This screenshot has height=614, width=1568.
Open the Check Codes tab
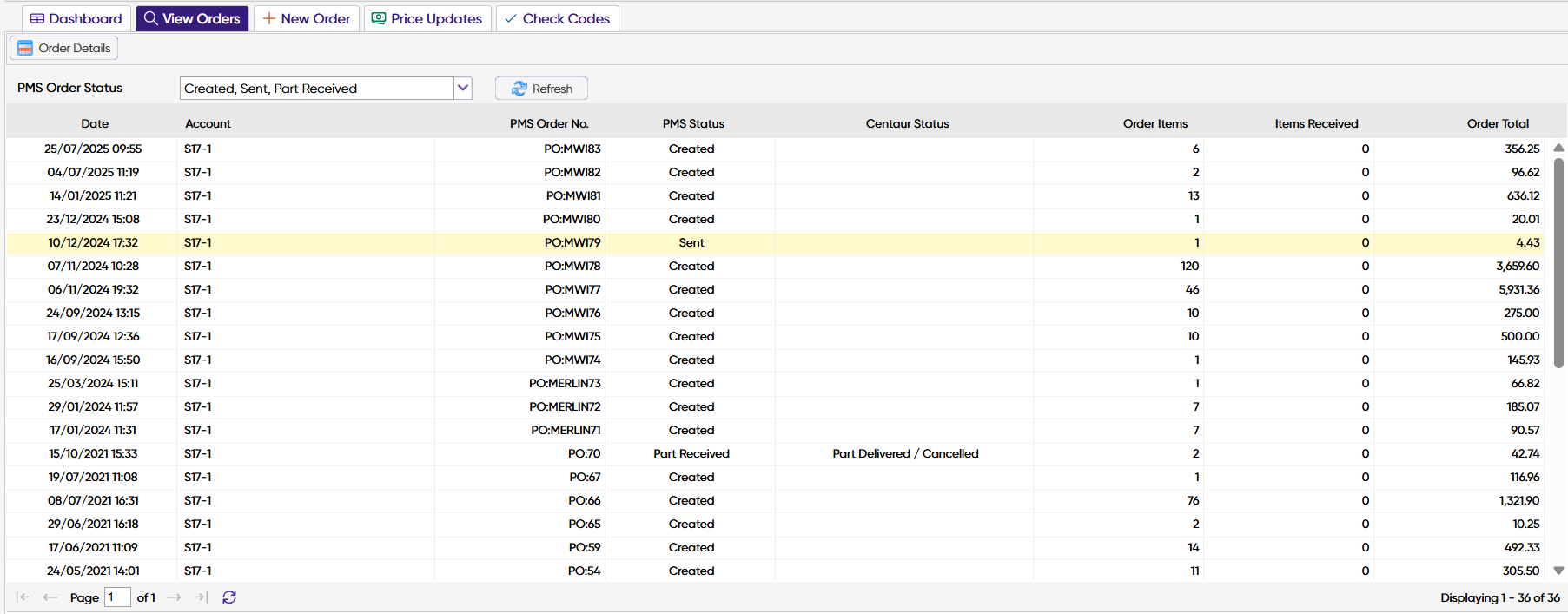[558, 18]
